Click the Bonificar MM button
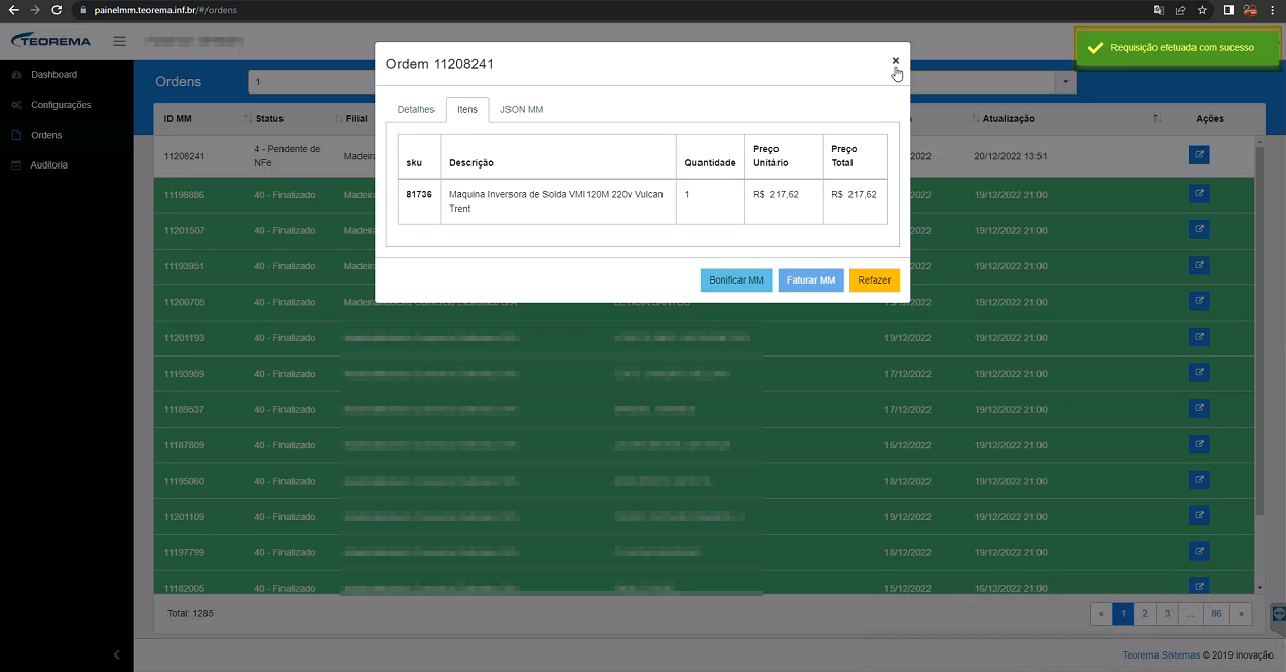This screenshot has width=1286, height=672. coord(736,281)
